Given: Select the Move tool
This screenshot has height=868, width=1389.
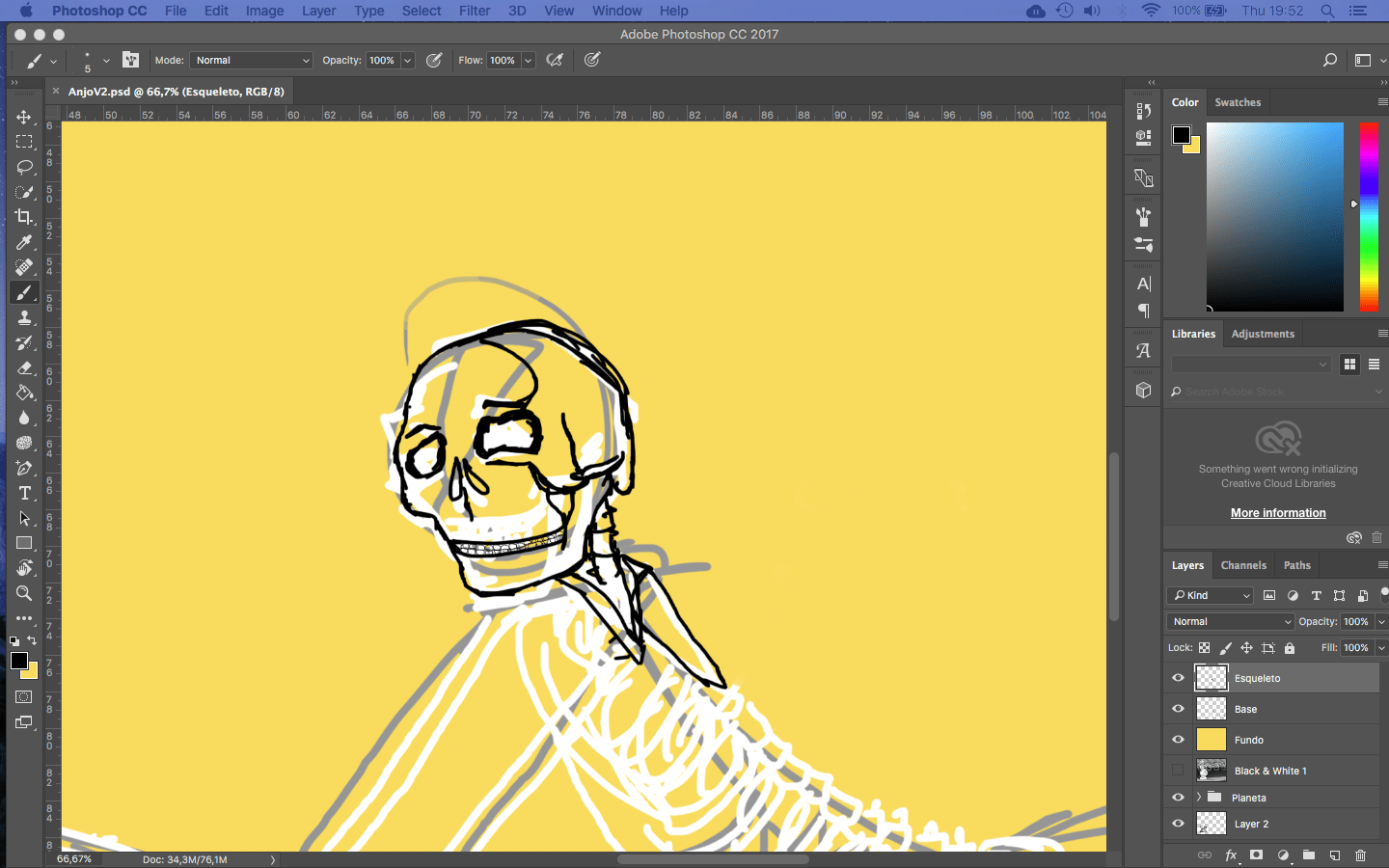Looking at the screenshot, I should (24, 117).
